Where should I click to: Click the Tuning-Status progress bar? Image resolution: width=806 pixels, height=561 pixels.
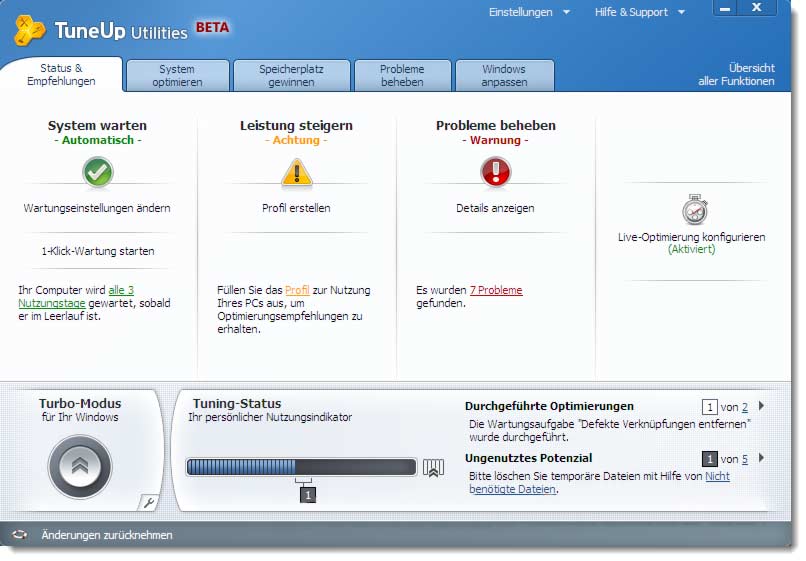point(301,467)
